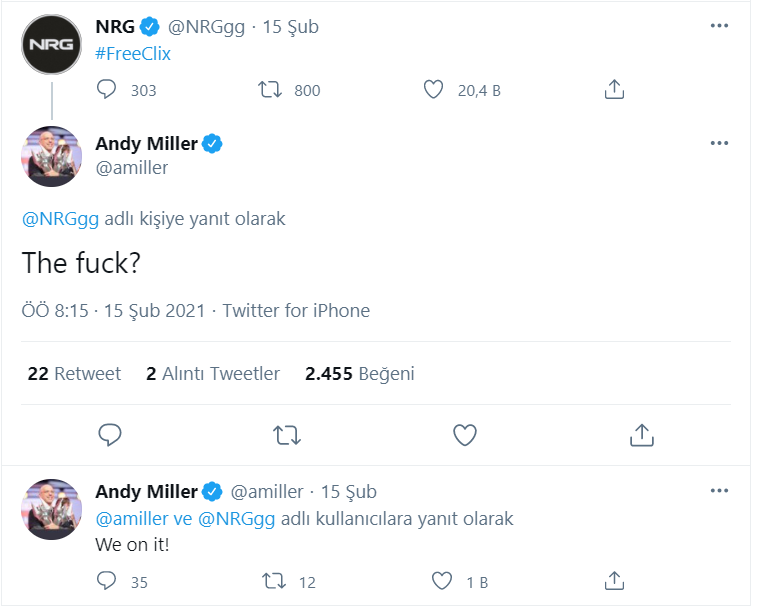Image resolution: width=782 pixels, height=606 pixels.
Task: Show the 2.455 Beğeni likes list
Action: pyautogui.click(x=359, y=374)
